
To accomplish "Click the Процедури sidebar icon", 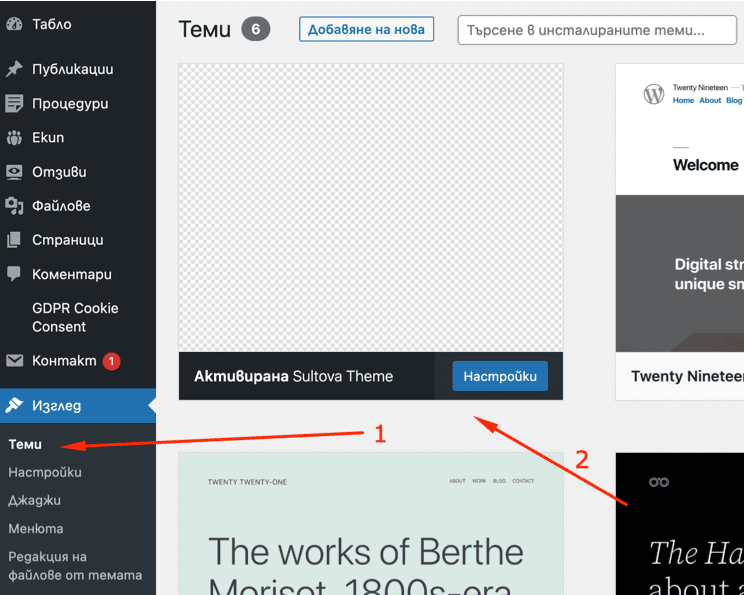I will [14, 104].
